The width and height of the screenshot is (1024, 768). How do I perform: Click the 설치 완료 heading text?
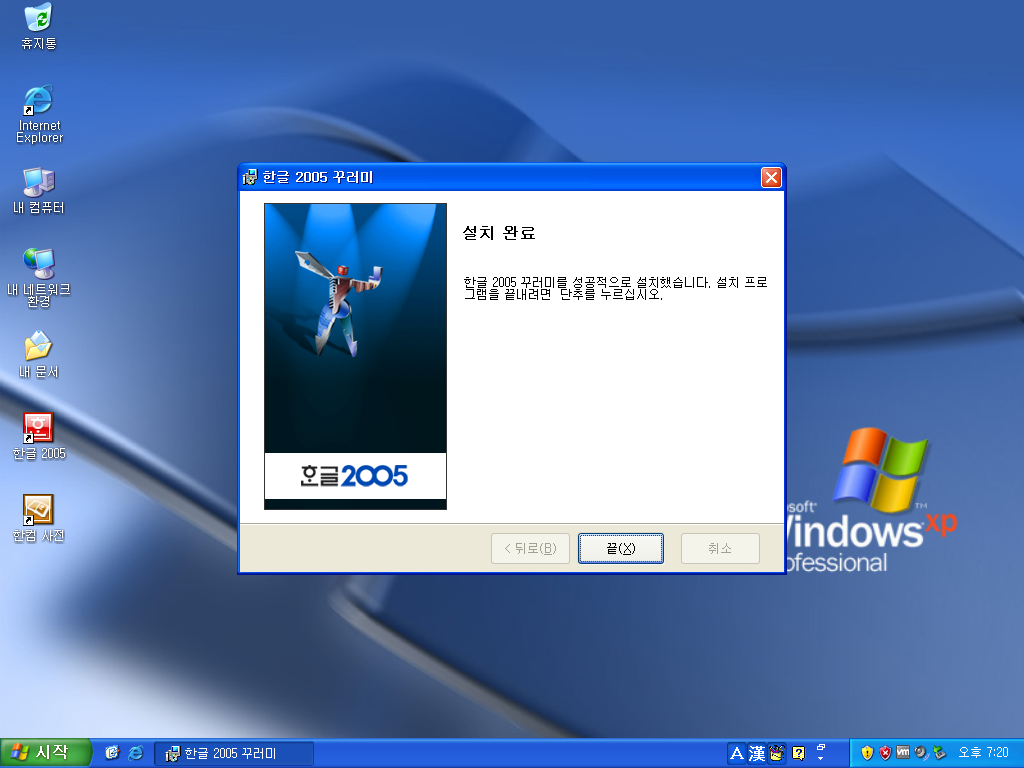[499, 233]
